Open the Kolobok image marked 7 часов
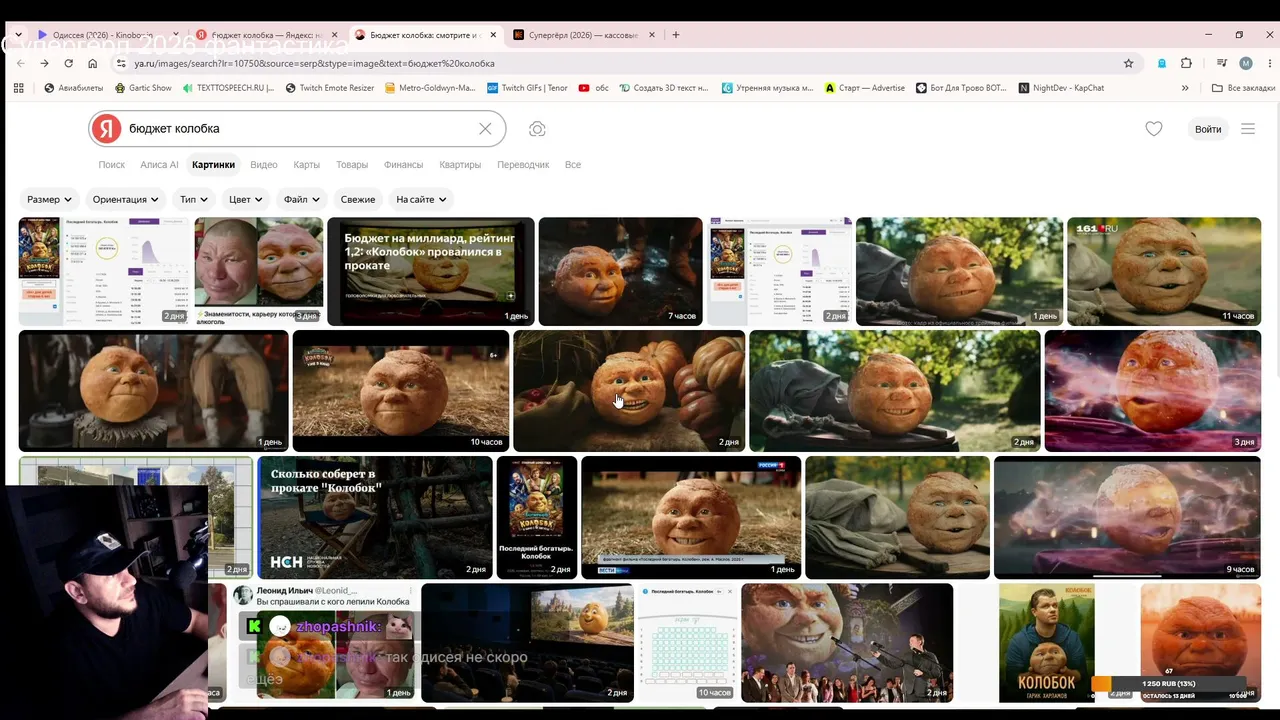Screen dimensions: 1280x720 621,271
